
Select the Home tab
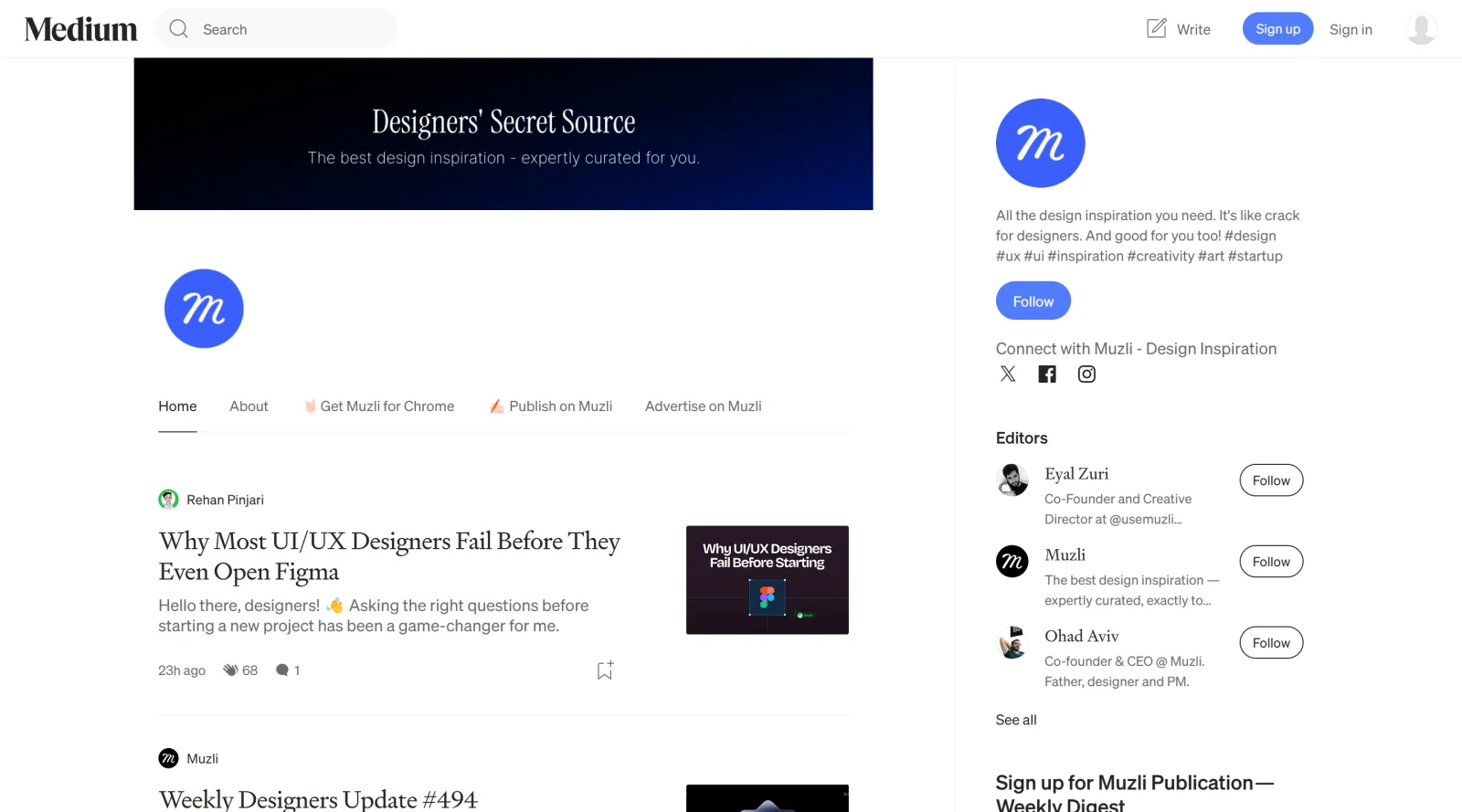[177, 406]
